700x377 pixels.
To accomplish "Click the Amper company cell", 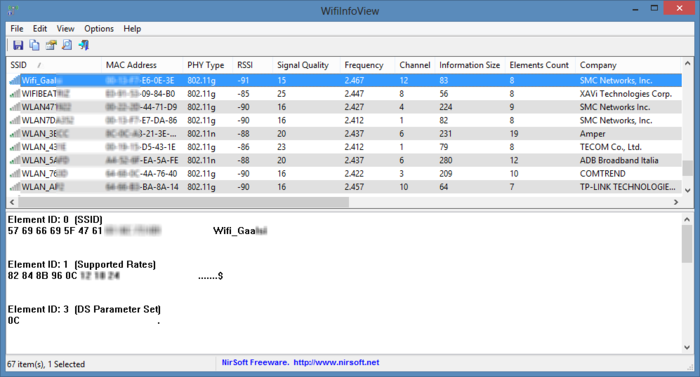I will click(x=592, y=134).
